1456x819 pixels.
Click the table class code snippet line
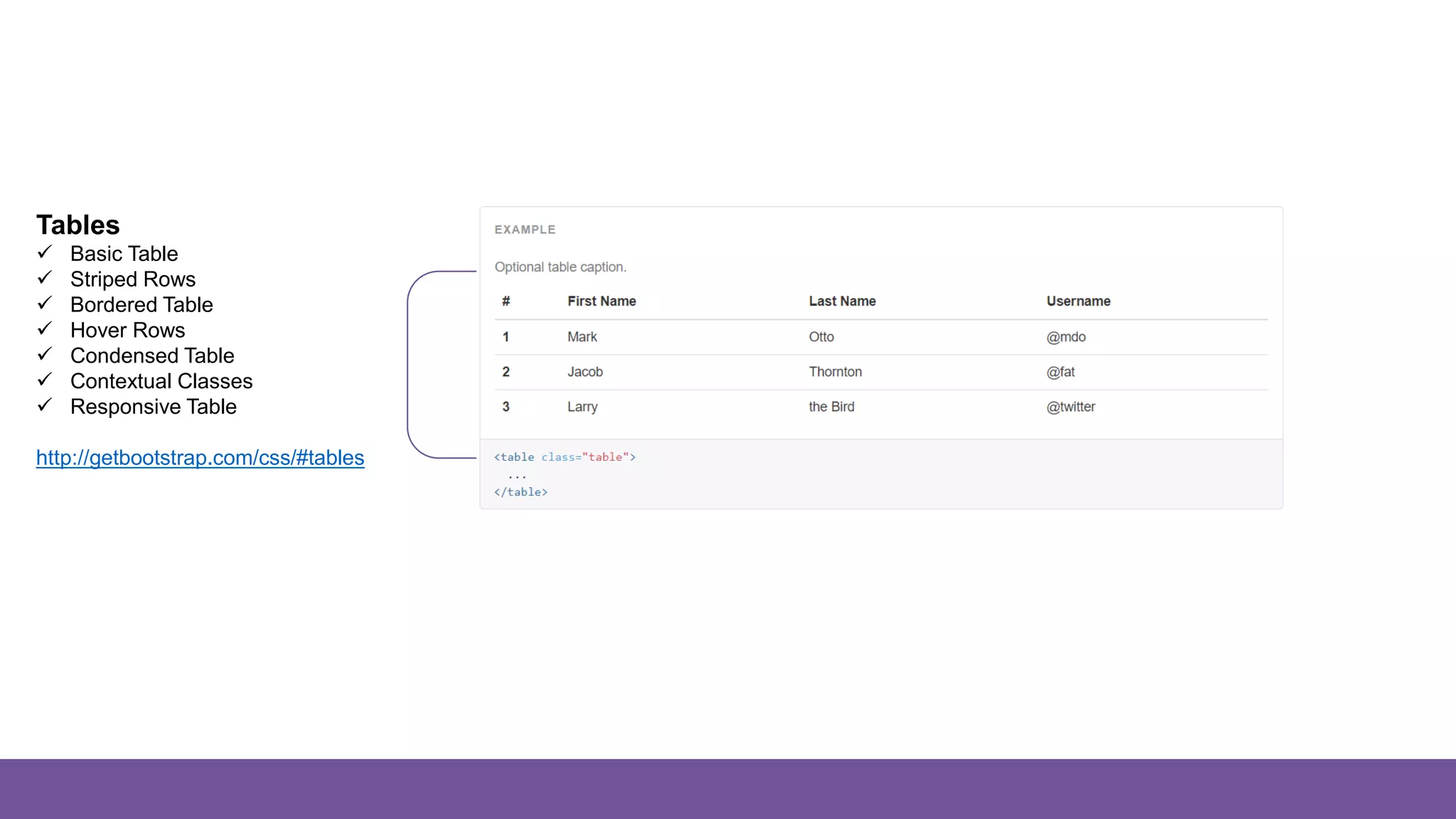pos(564,457)
